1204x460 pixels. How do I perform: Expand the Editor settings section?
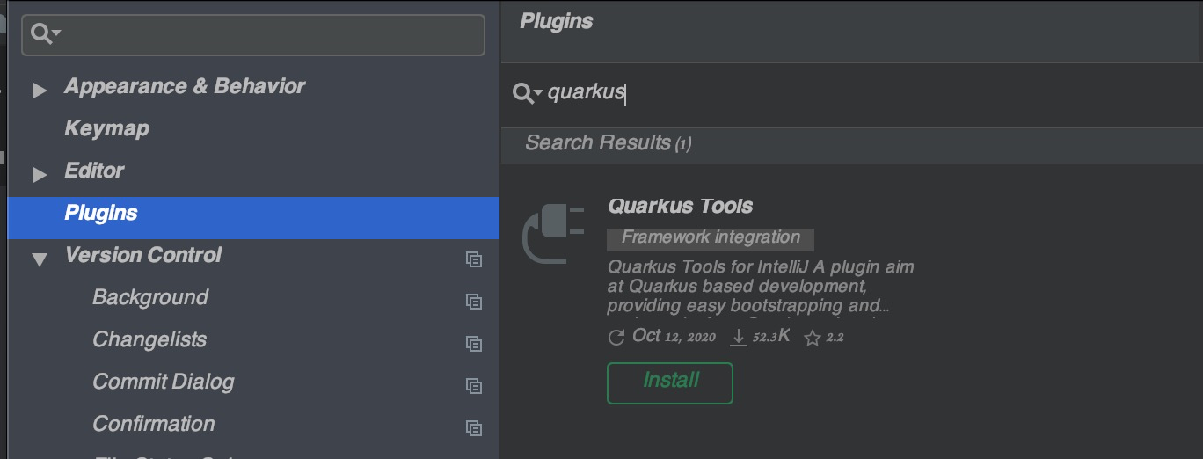[x=40, y=175]
